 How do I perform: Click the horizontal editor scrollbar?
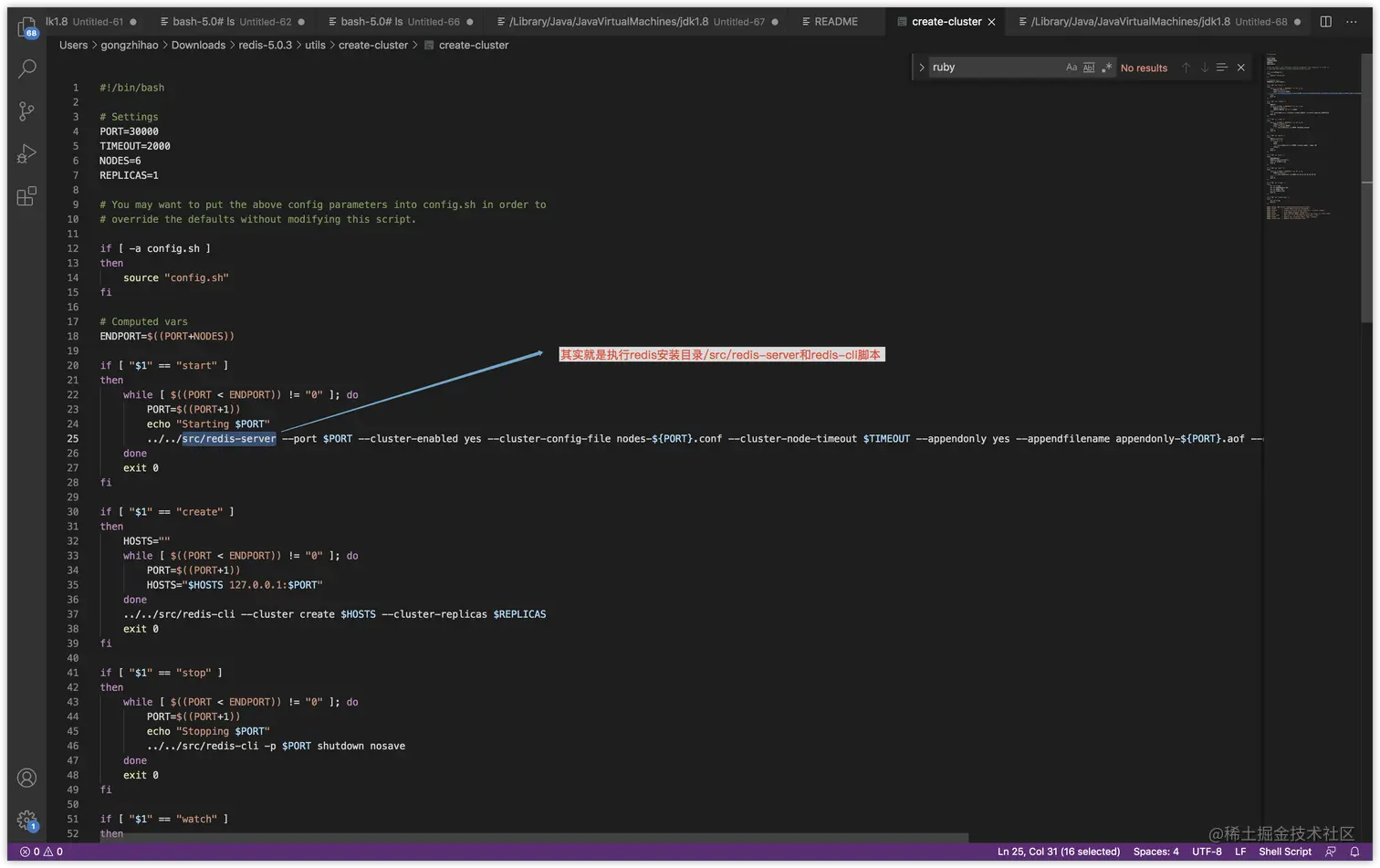534,837
